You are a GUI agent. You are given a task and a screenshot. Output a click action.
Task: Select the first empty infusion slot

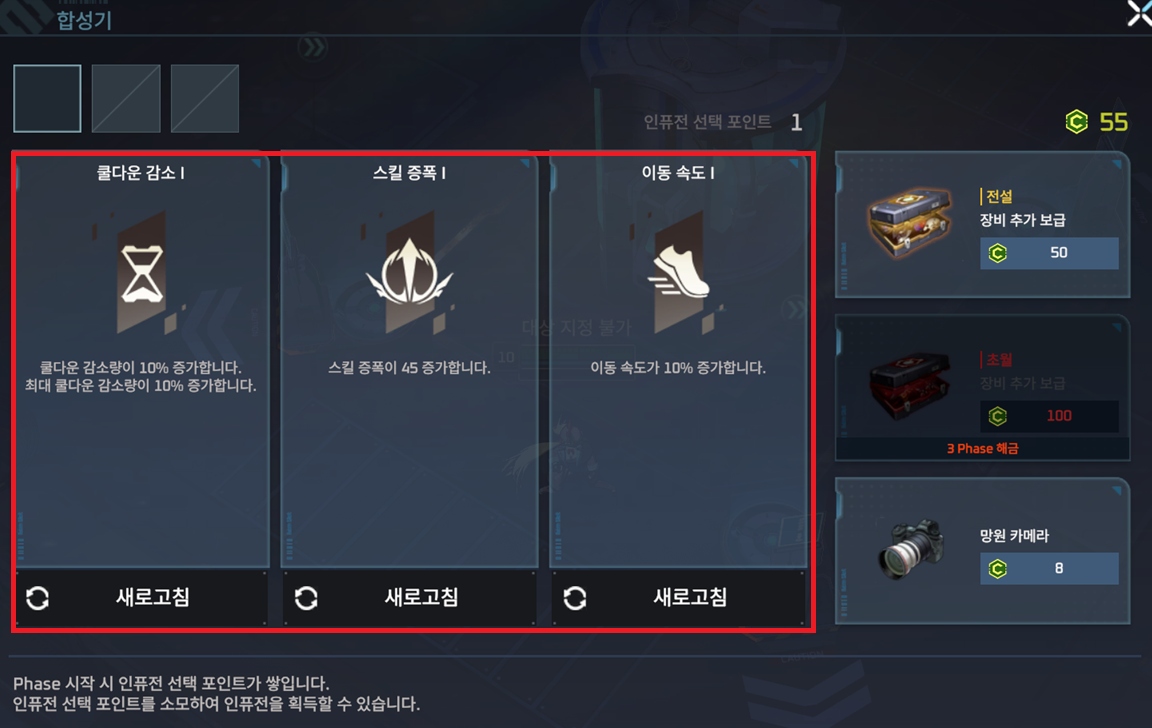click(x=47, y=98)
